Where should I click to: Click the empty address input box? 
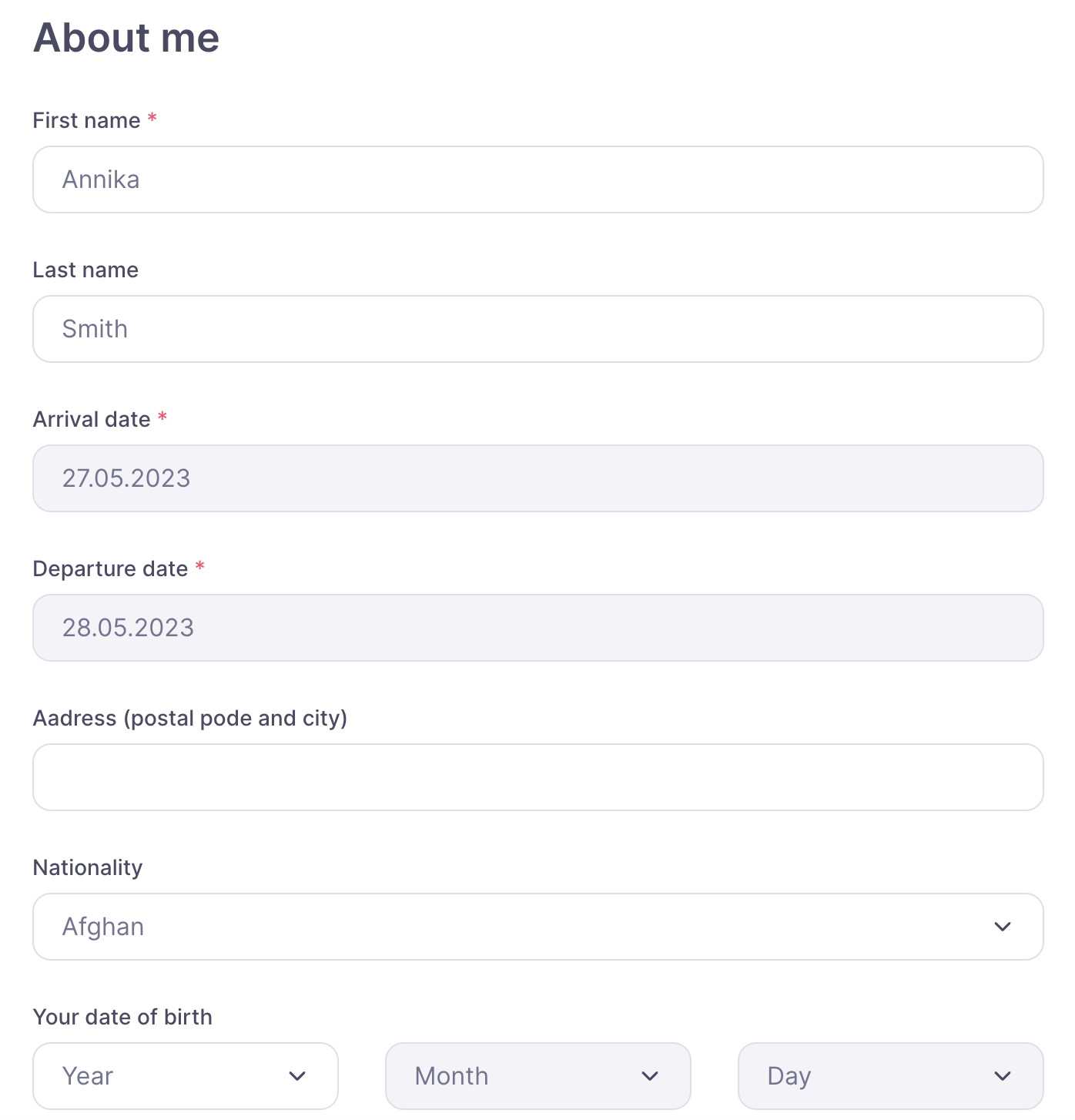coord(537,777)
